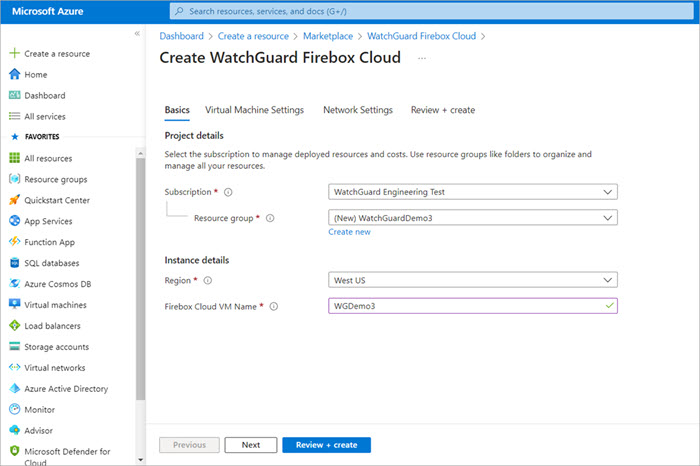Click sidebar scroll up arrow
The width and height of the screenshot is (700, 466).
click(x=140, y=153)
